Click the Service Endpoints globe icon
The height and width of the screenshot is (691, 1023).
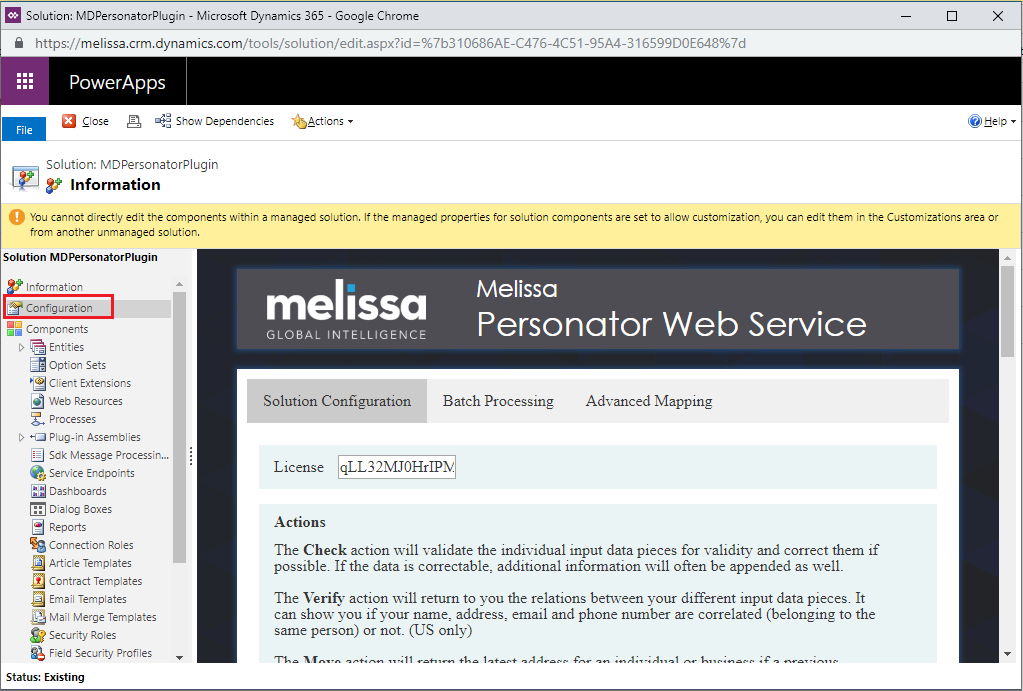[38, 473]
